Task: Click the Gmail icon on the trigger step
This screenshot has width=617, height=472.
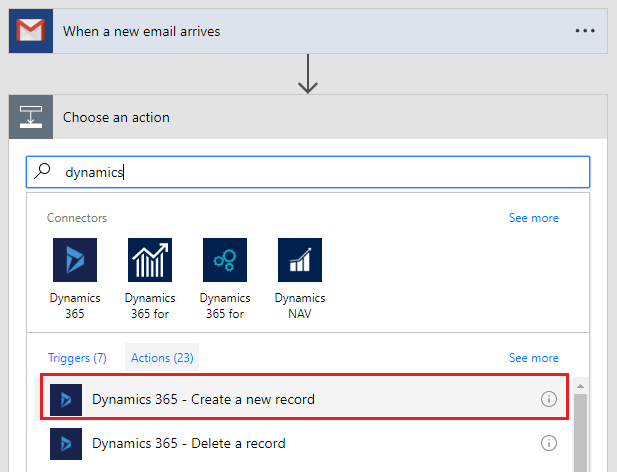Action: click(31, 31)
